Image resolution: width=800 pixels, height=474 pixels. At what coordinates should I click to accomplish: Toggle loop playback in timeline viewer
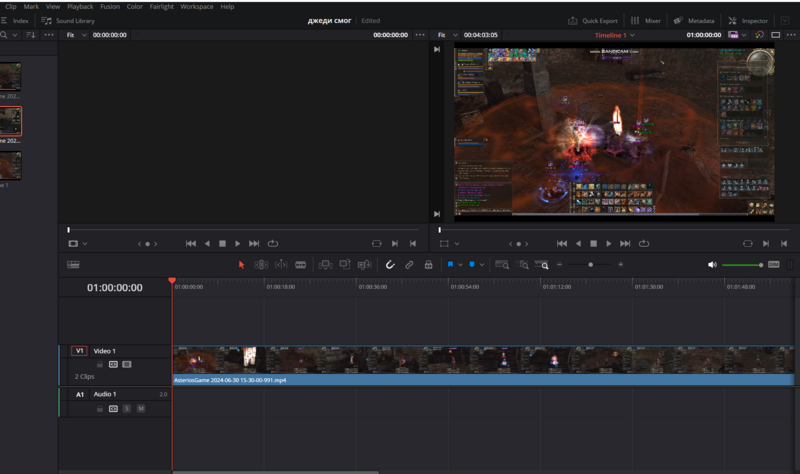[644, 244]
